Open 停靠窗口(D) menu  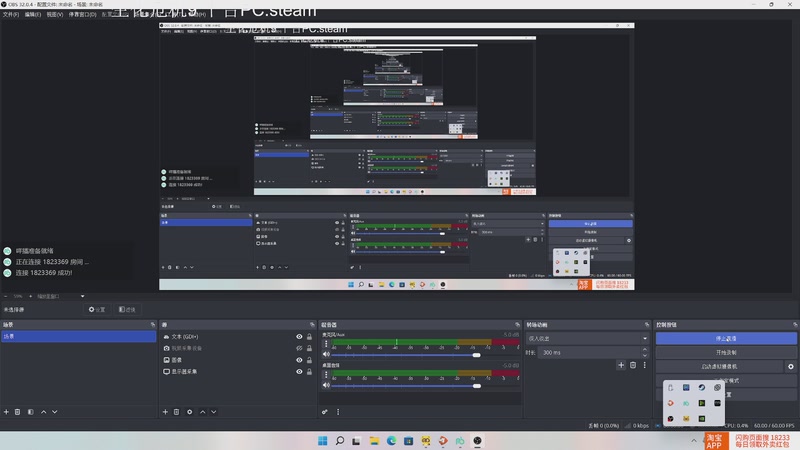tap(82, 14)
